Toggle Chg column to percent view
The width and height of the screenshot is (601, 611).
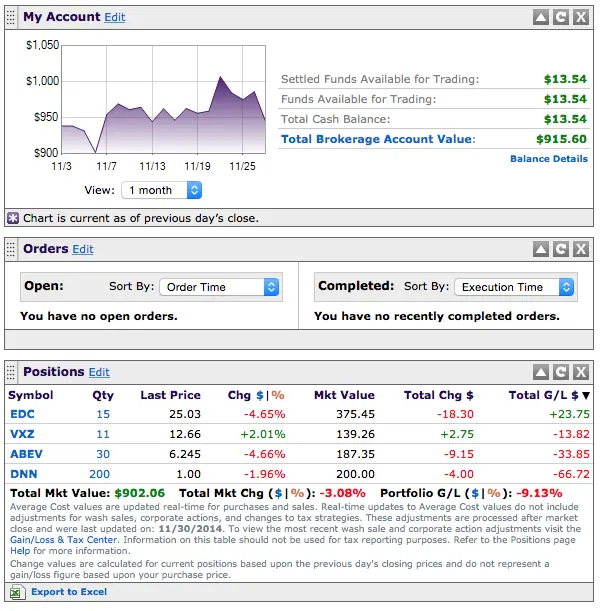point(278,395)
